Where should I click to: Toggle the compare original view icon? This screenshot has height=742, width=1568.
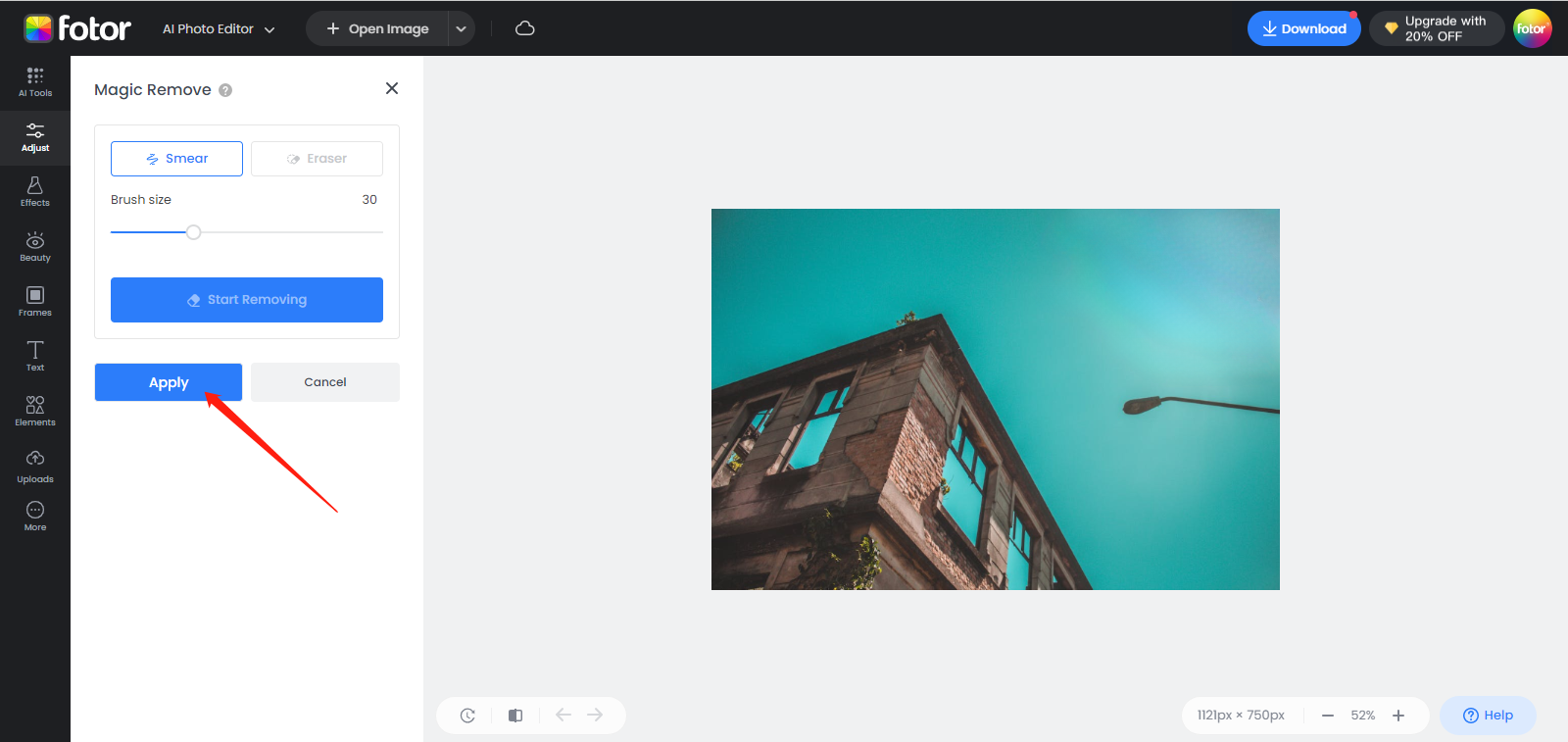pyautogui.click(x=515, y=716)
